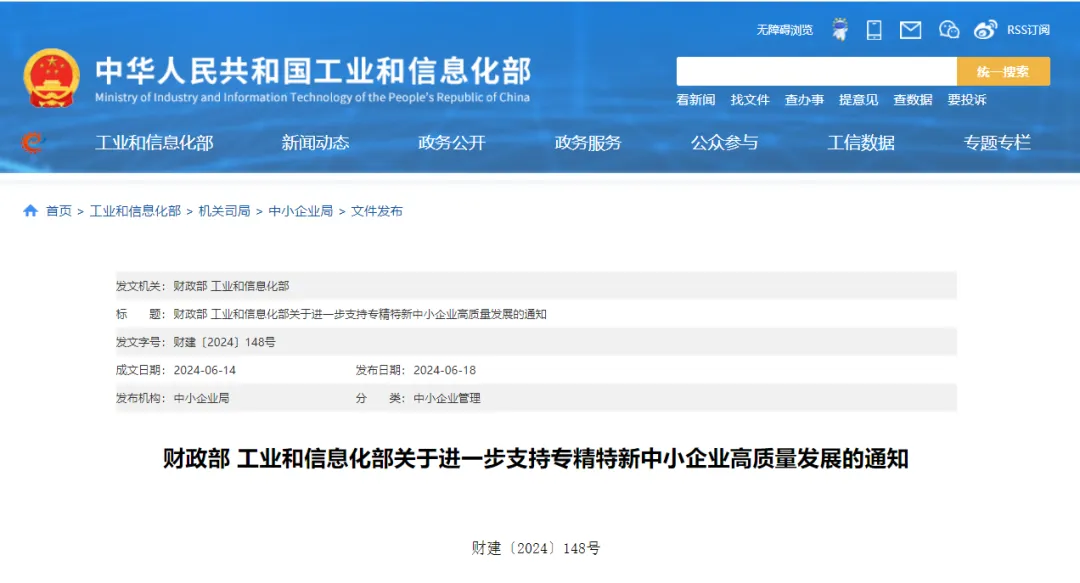1080x583 pixels.
Task: Select 发布日期 value 2024-06-18
Action: click(444, 370)
